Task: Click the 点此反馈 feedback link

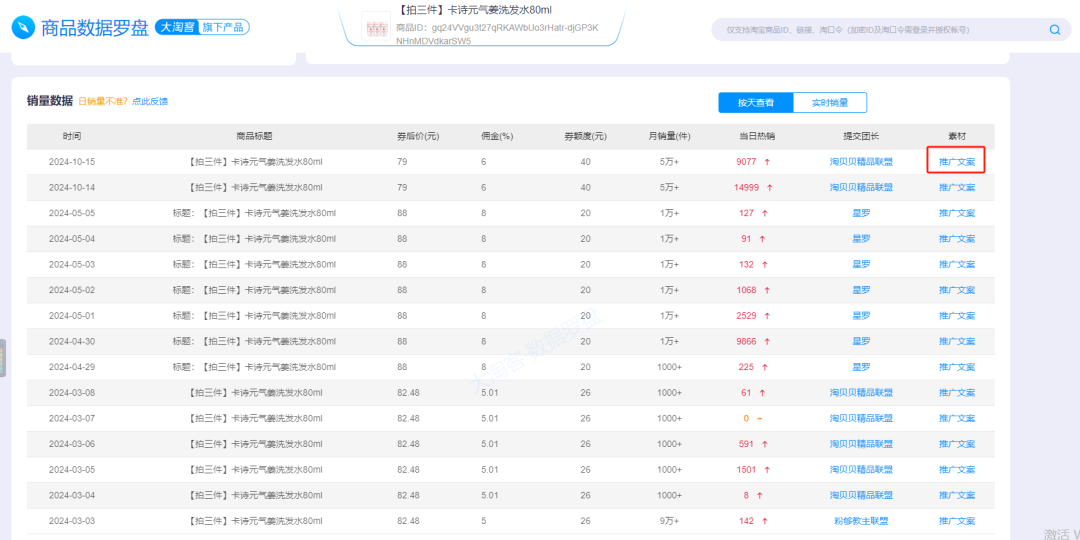Action: pos(149,101)
